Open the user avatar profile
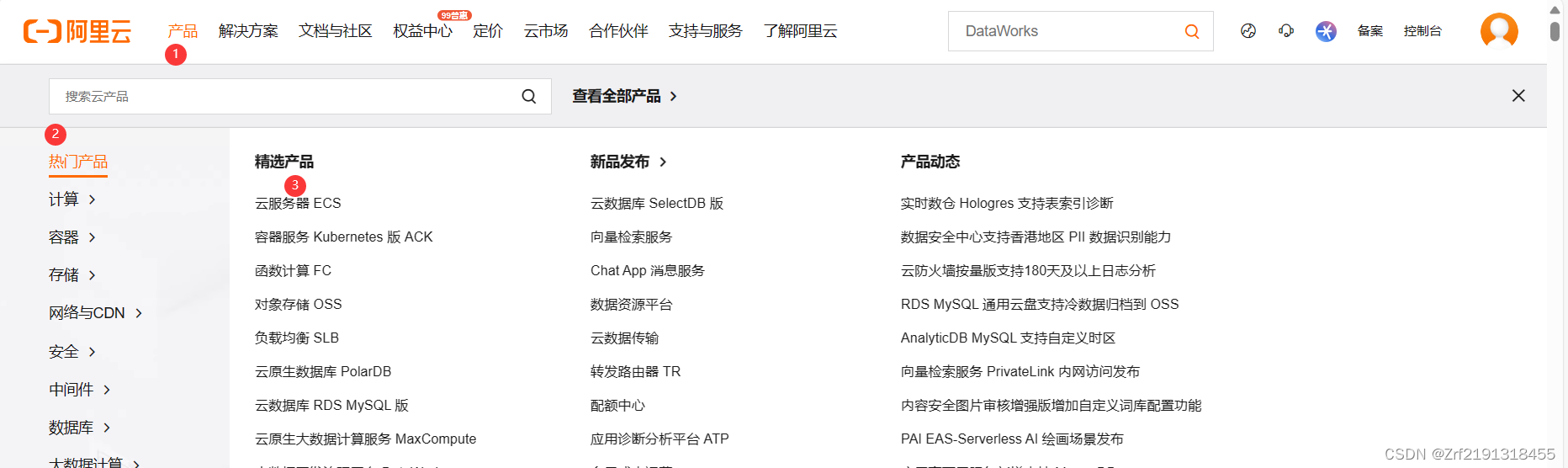 point(1499,31)
